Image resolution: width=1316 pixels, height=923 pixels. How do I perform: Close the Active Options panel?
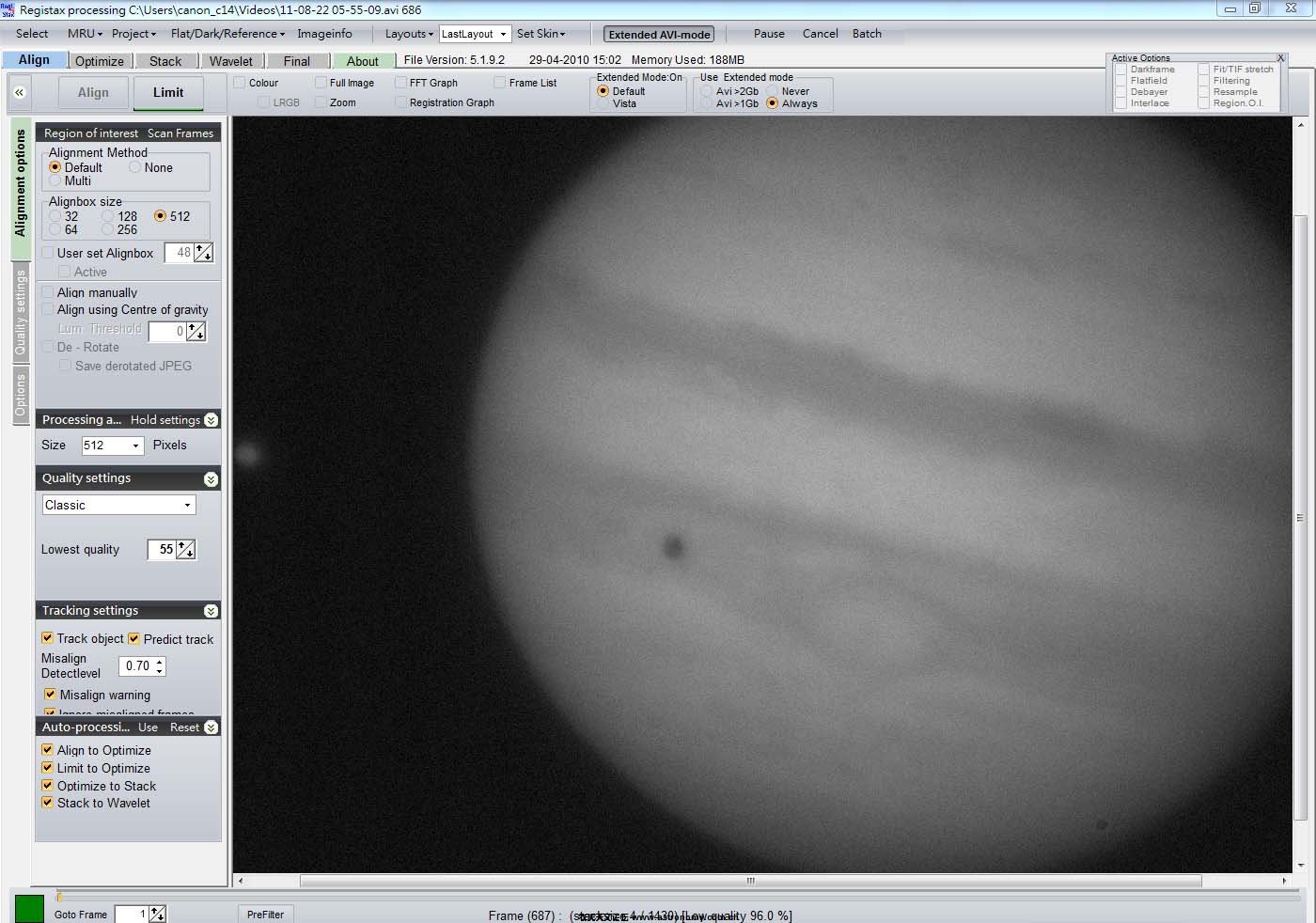pos(1280,58)
